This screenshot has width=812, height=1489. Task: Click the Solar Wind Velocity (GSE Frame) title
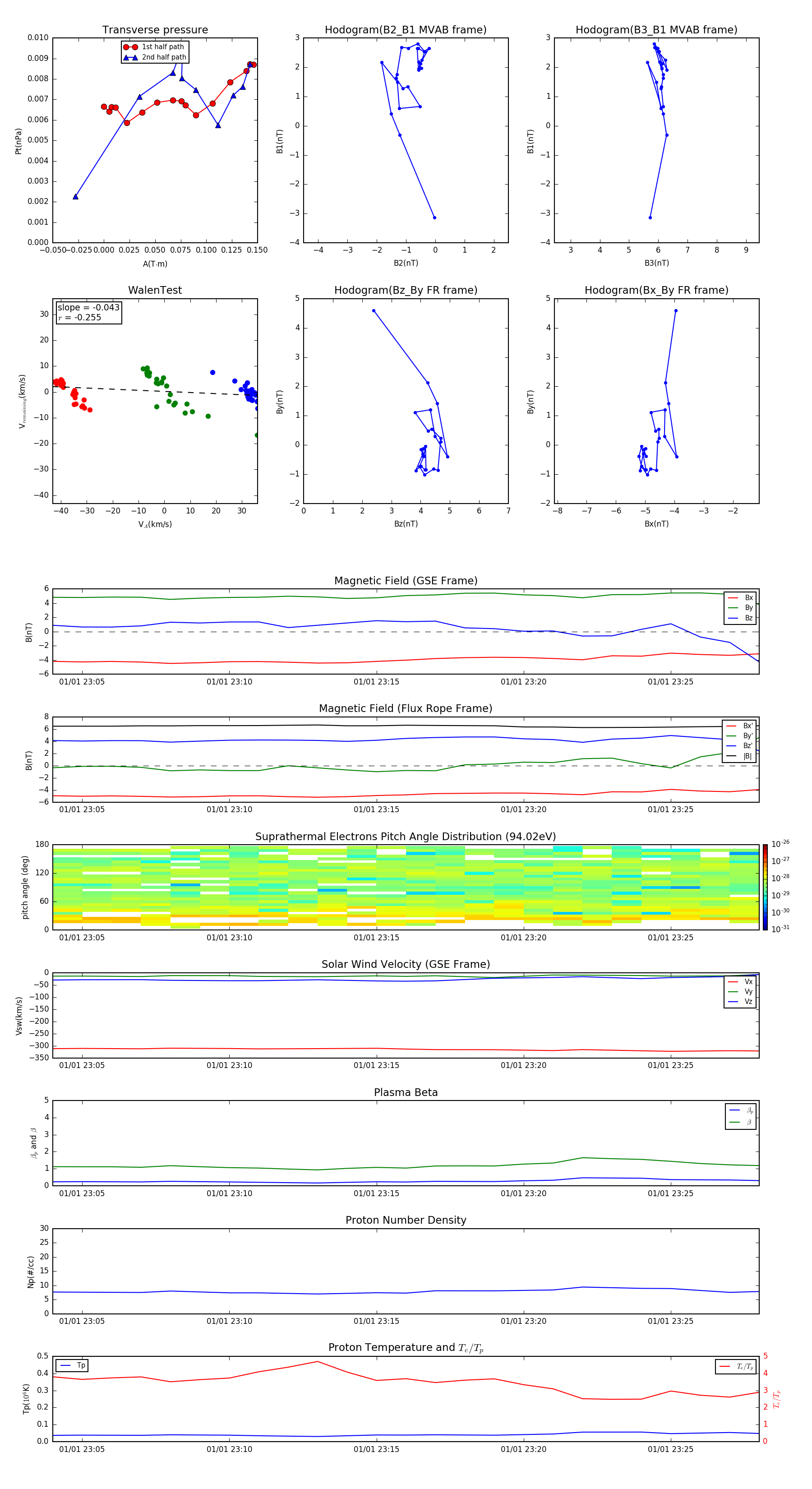tap(406, 965)
